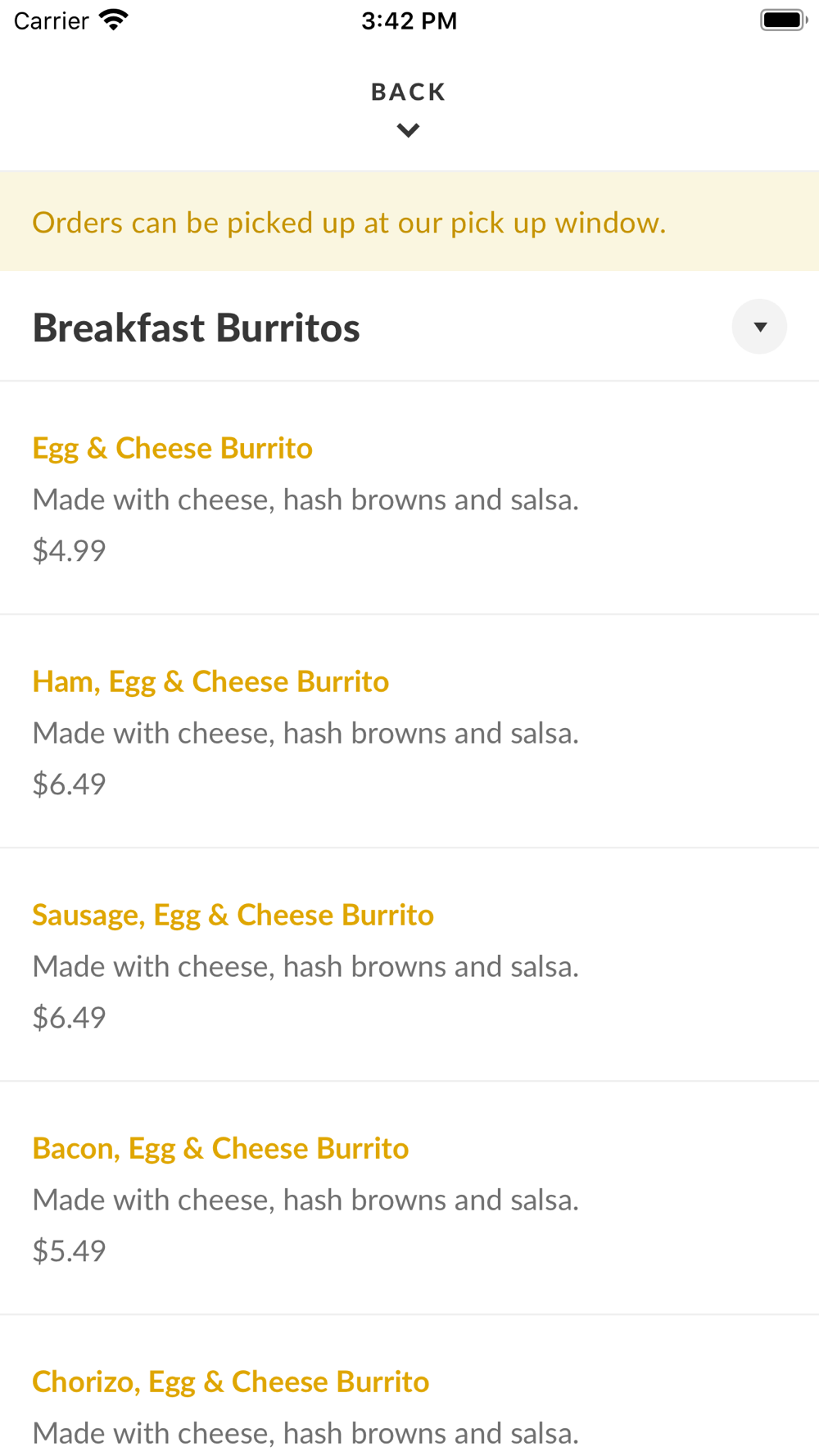Open the Breakfast Burritos category dropdown arrow
Image resolution: width=819 pixels, height=1456 pixels.
click(759, 327)
